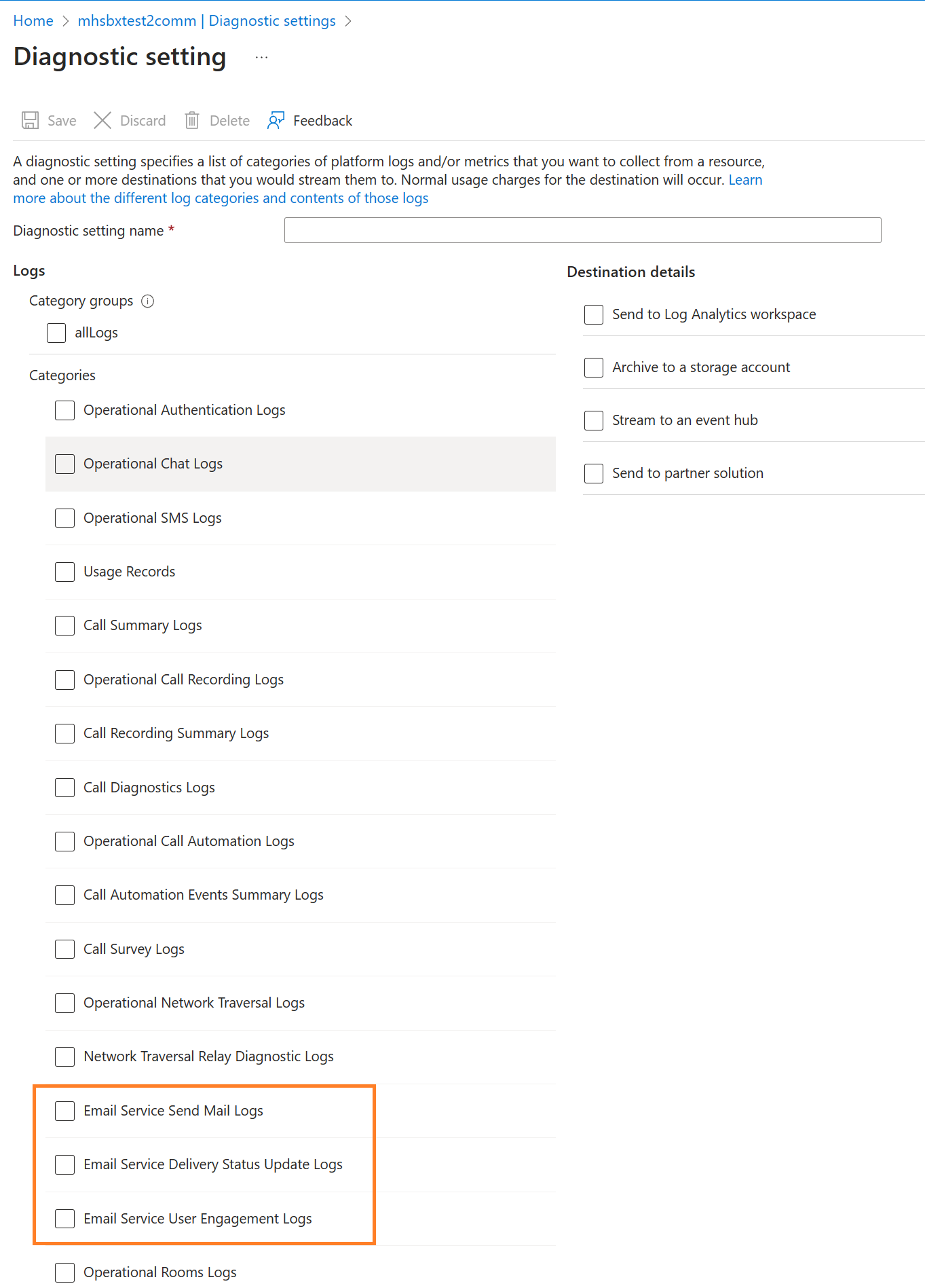Select the mhsbxtest2comm Diagnostic settings breadcrumb
This screenshot has height=1288, width=925.
[208, 20]
